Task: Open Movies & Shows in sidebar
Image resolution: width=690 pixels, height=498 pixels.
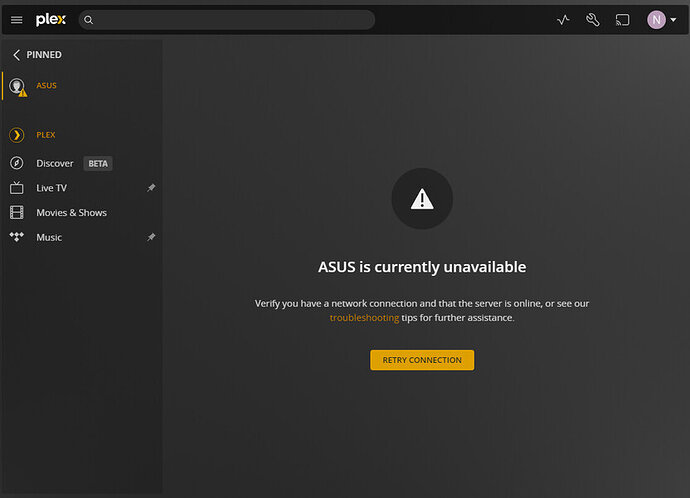Action: coord(71,212)
